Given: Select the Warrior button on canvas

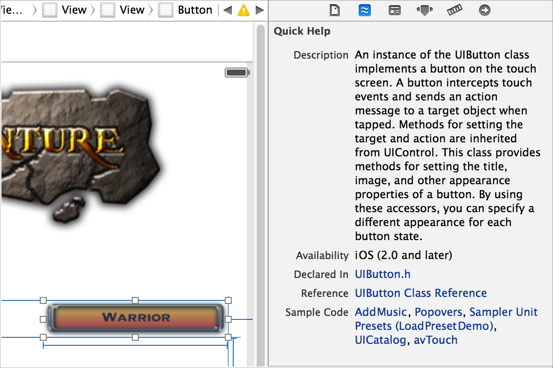Looking at the screenshot, I should point(136,318).
